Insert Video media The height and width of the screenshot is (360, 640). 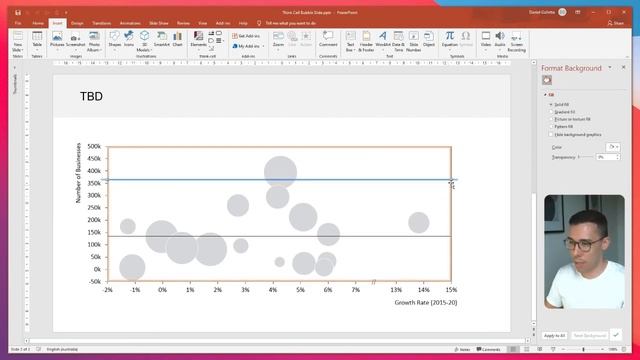[486, 39]
